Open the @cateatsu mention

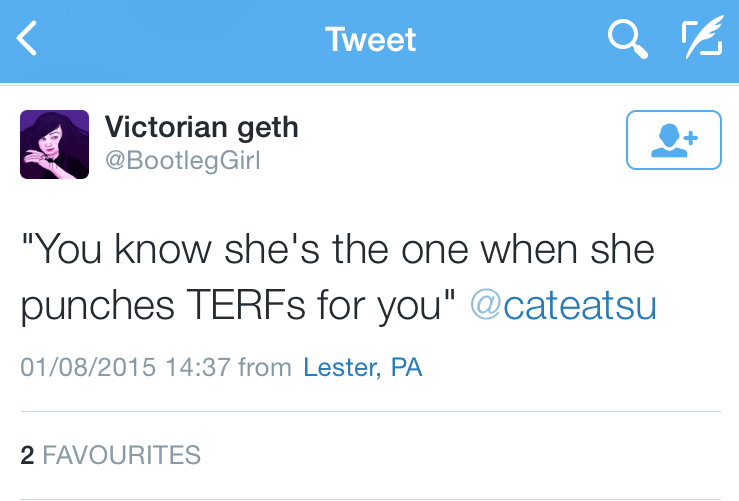563,306
